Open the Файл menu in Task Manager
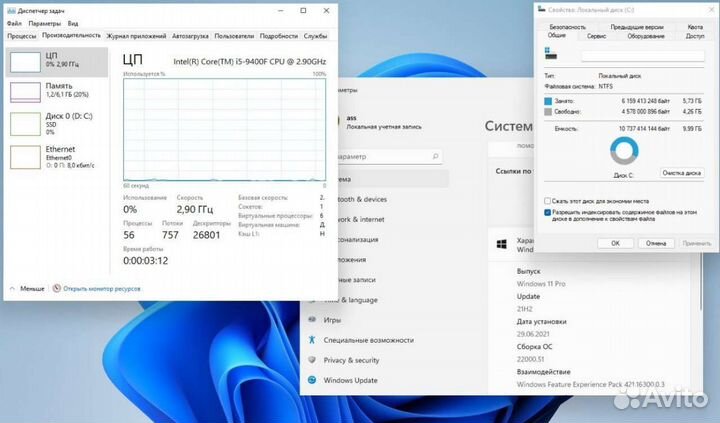This screenshot has height=423, width=720. (14, 23)
